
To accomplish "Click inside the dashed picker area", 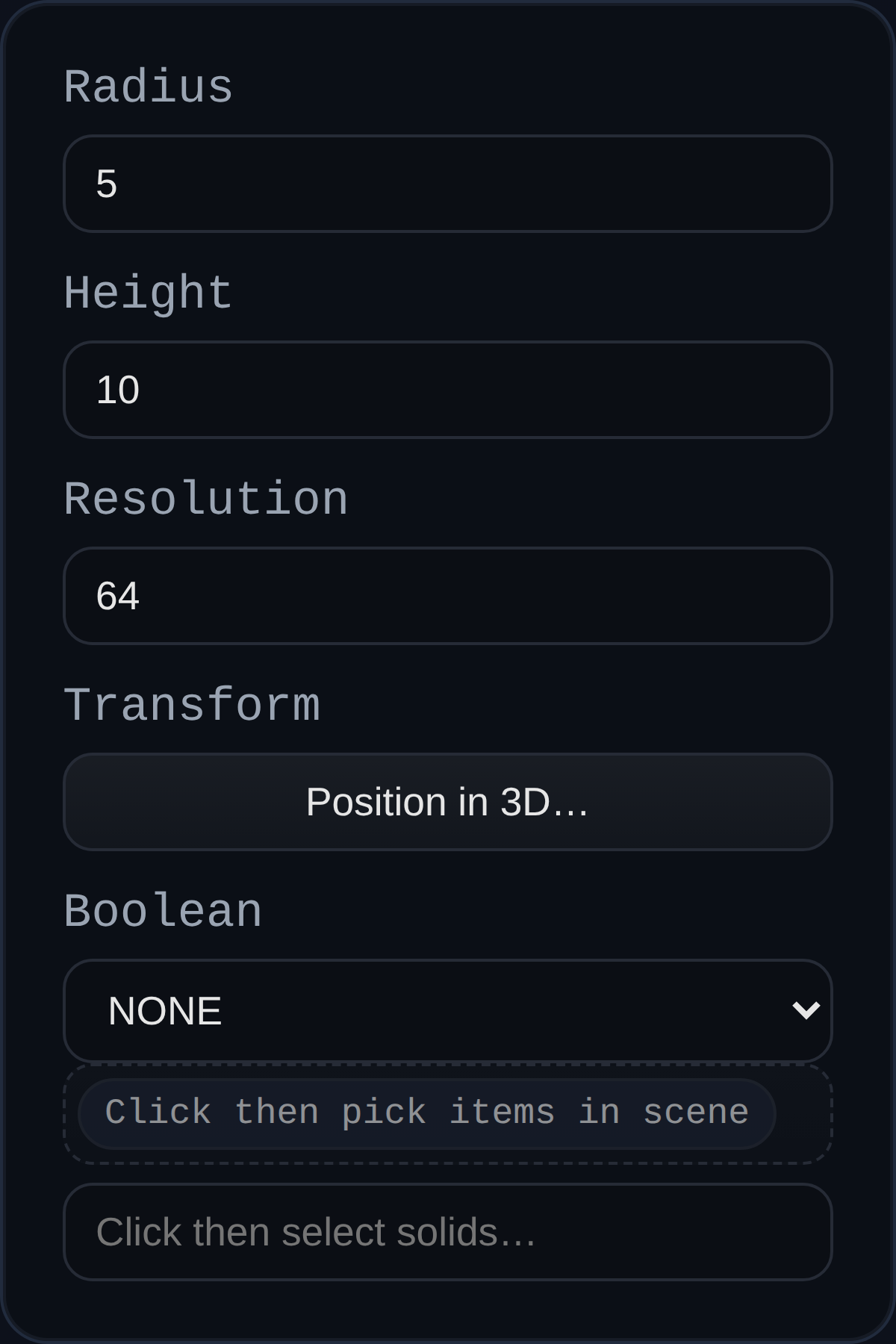I will point(426,1112).
